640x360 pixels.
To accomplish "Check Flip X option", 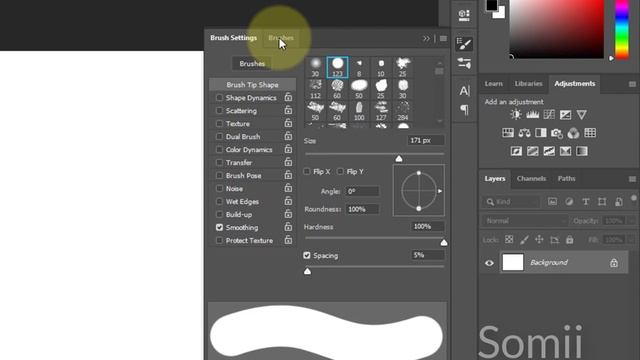I will click(307, 171).
